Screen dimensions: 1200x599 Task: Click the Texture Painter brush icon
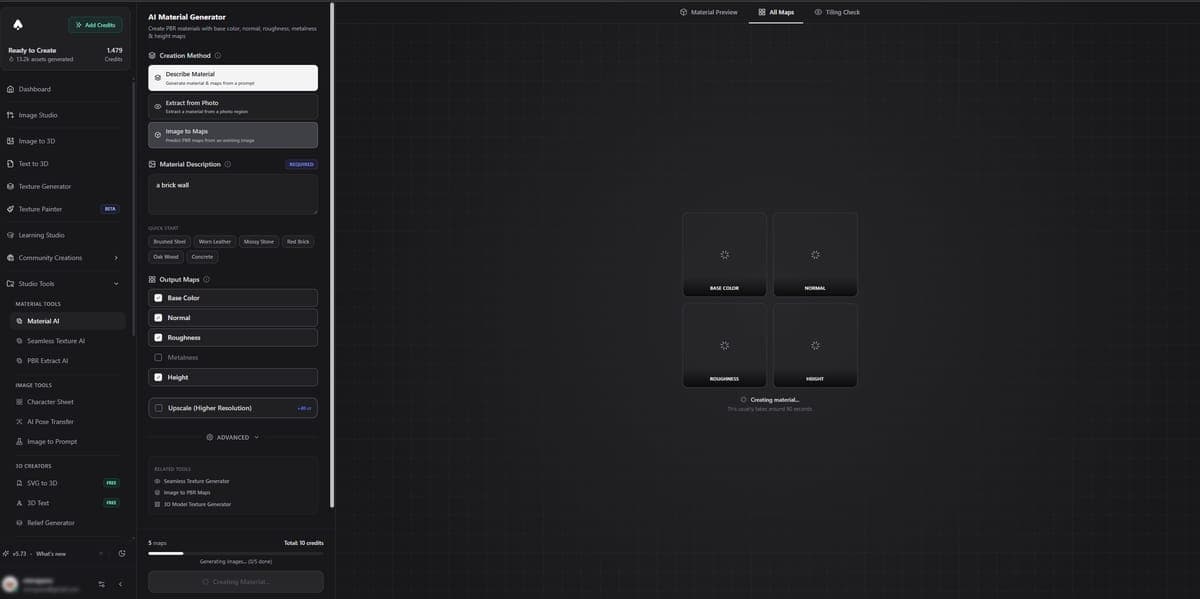(10, 209)
